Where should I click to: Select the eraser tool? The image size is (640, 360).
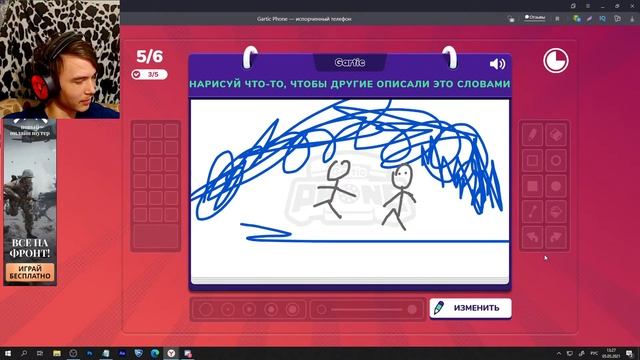tap(556, 135)
